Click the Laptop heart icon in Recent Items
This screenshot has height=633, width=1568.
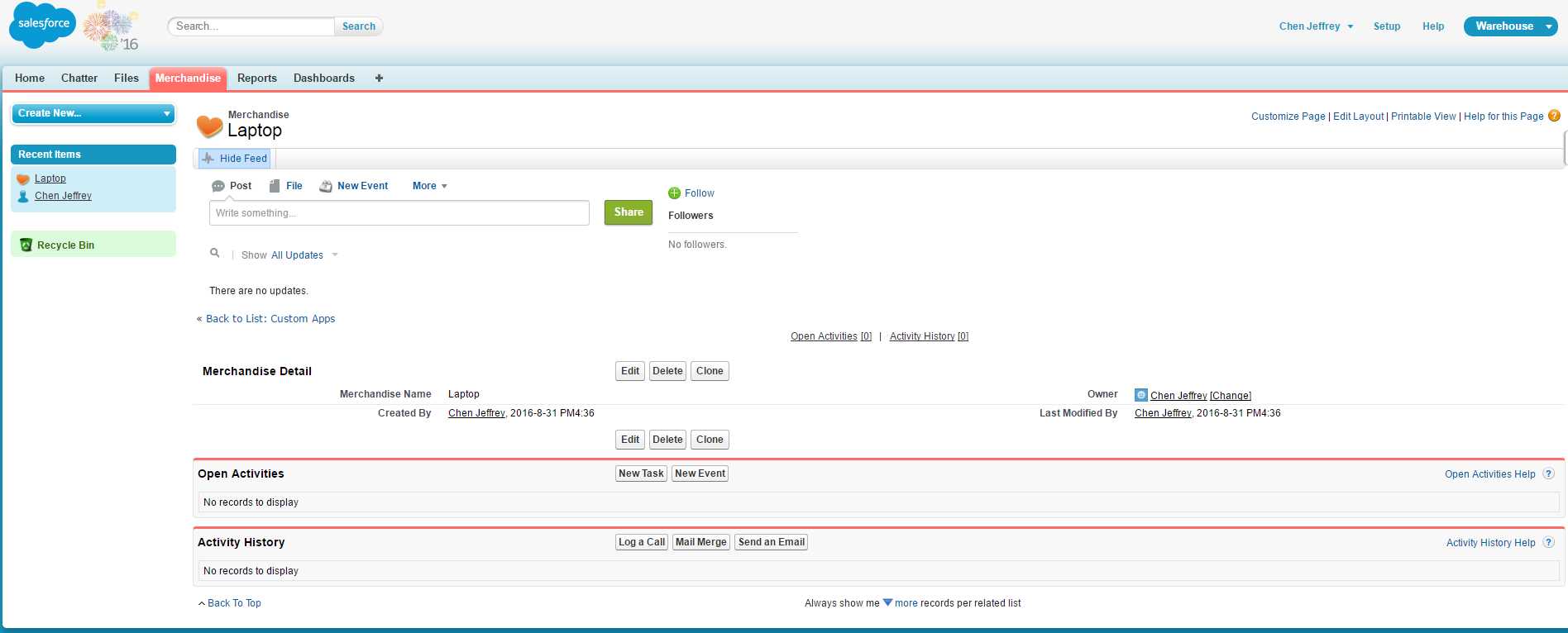(23, 179)
